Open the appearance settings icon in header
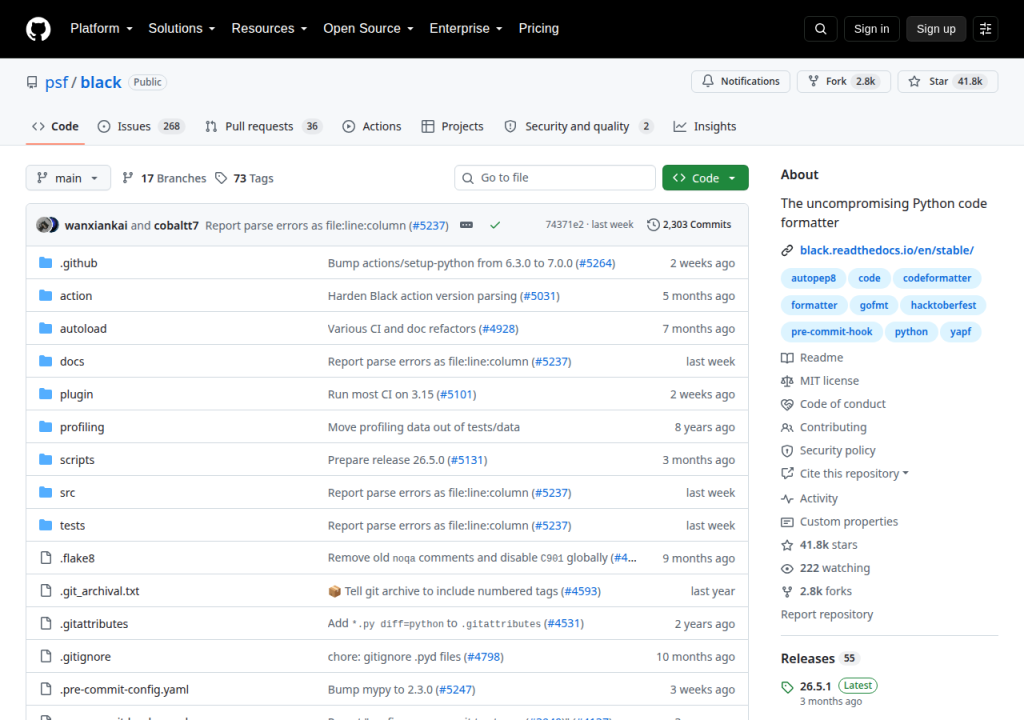1024x720 pixels. pyautogui.click(x=985, y=29)
